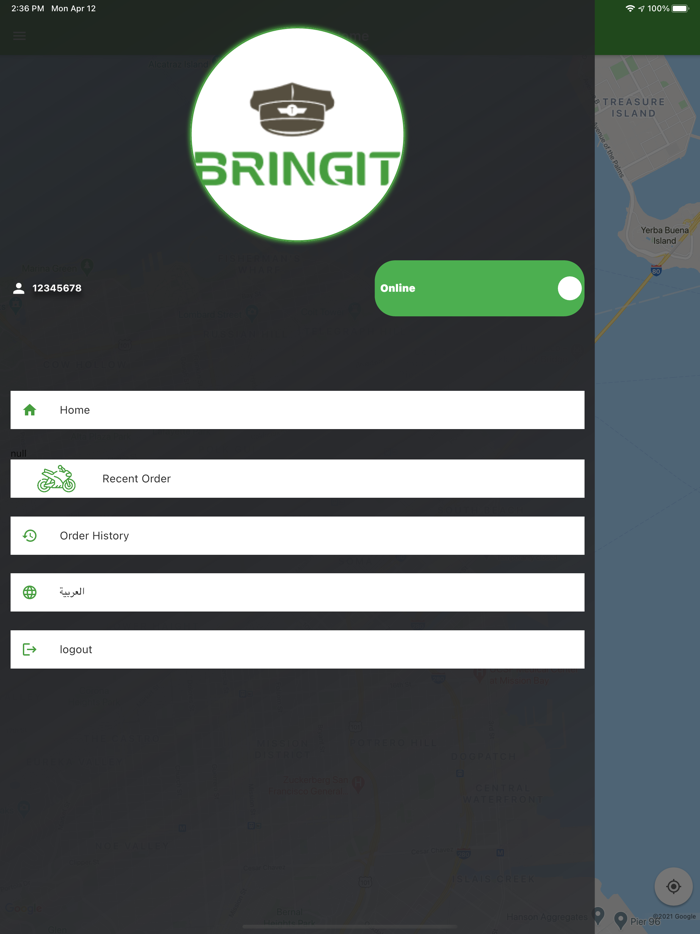
Task: Tap the dimmed hamburger menu icon
Action: click(x=20, y=36)
